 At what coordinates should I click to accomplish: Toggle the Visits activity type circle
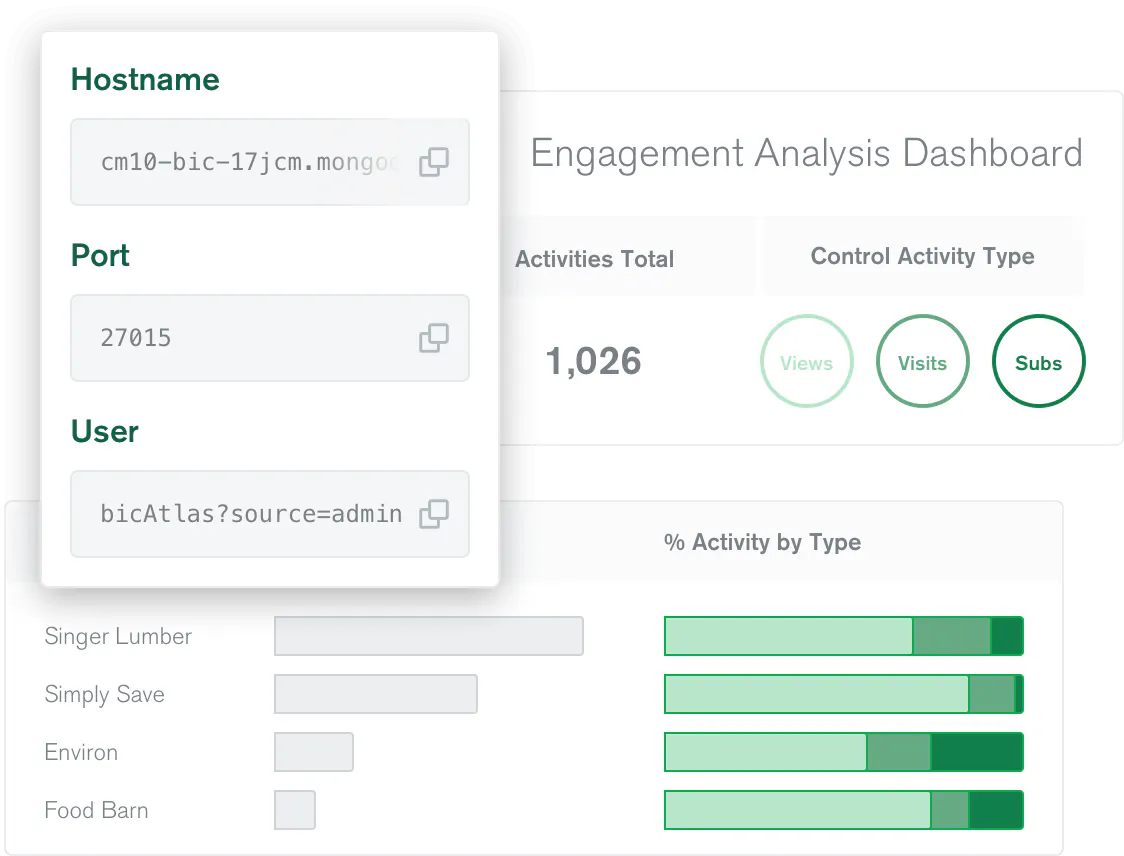click(x=922, y=363)
